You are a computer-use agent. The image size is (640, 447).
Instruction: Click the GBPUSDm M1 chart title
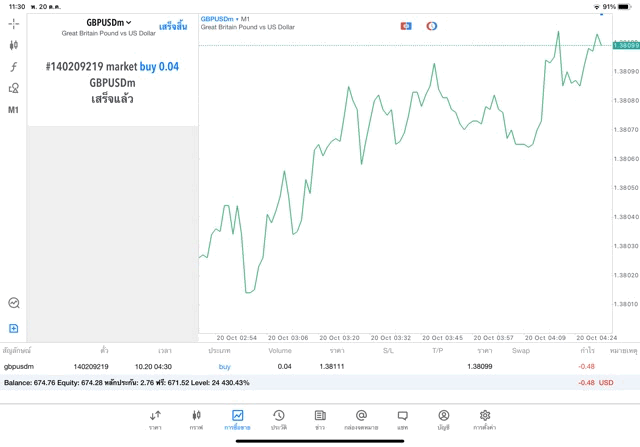point(225,19)
